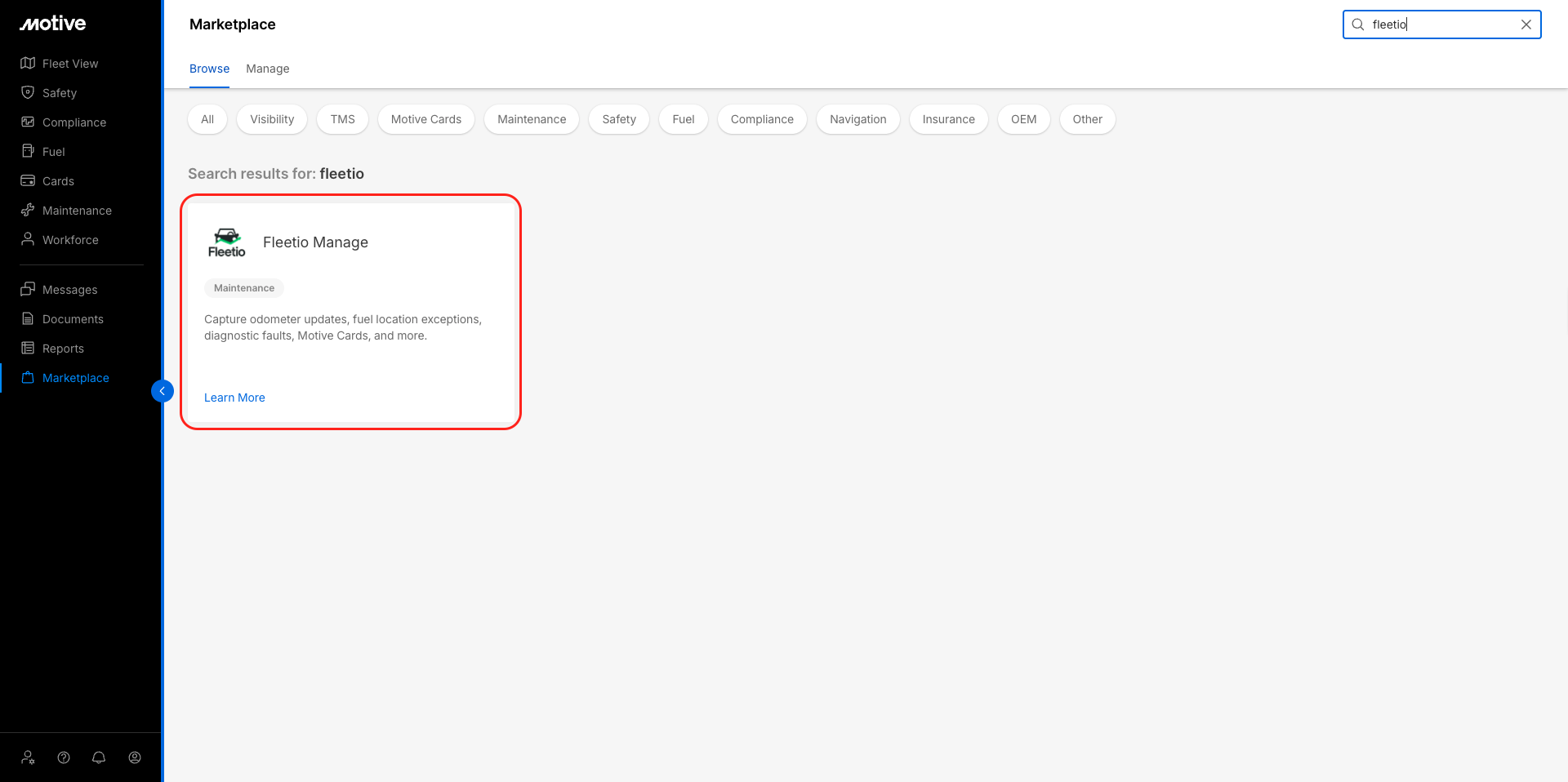
Task: Collapse the sidebar with blue chevron
Action: coord(163,391)
